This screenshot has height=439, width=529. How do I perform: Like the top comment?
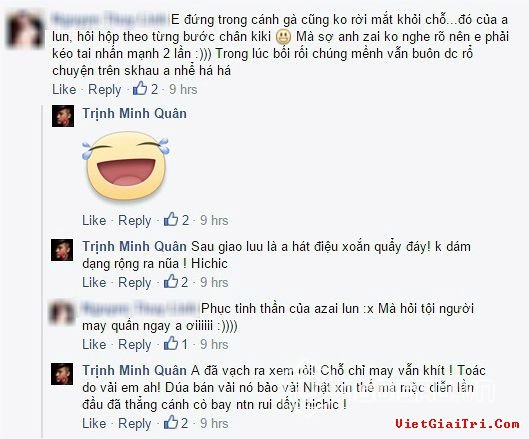pyautogui.click(x=64, y=89)
